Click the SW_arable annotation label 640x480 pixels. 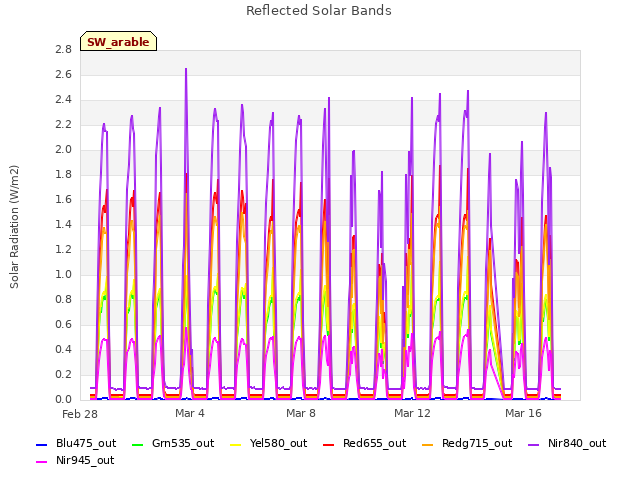[x=118, y=42]
